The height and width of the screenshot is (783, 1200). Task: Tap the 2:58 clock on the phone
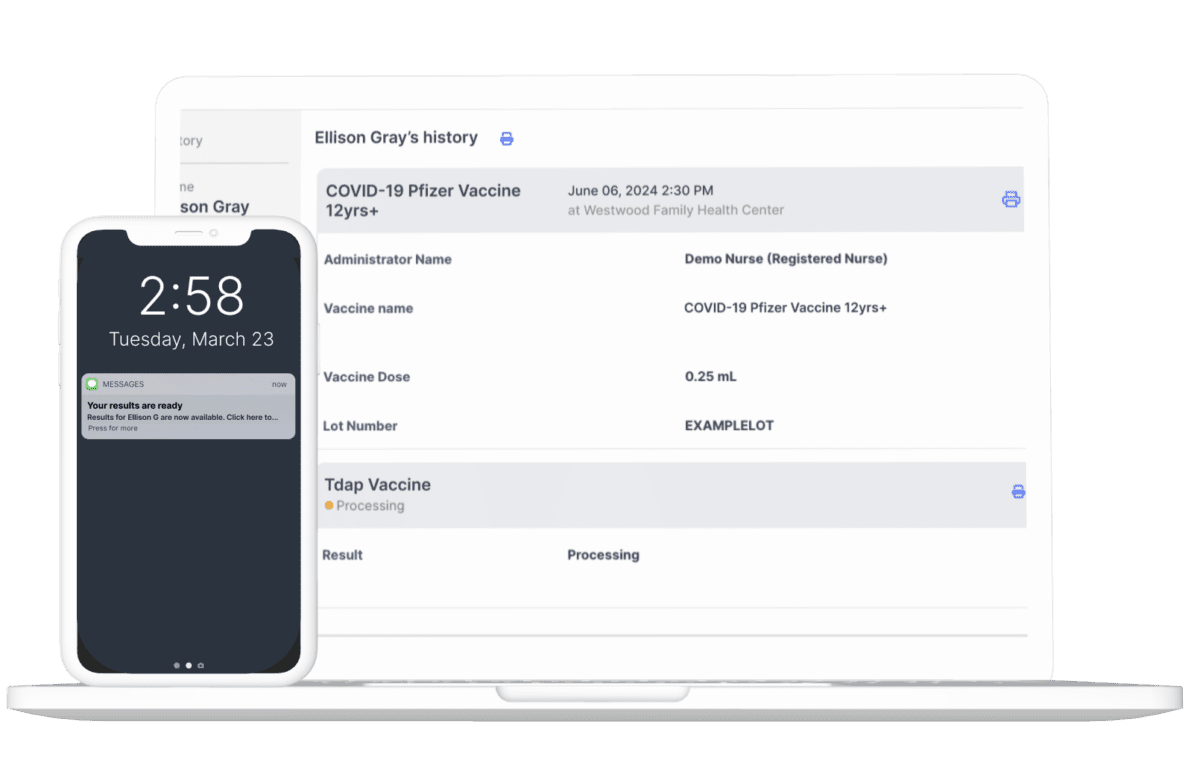point(191,297)
